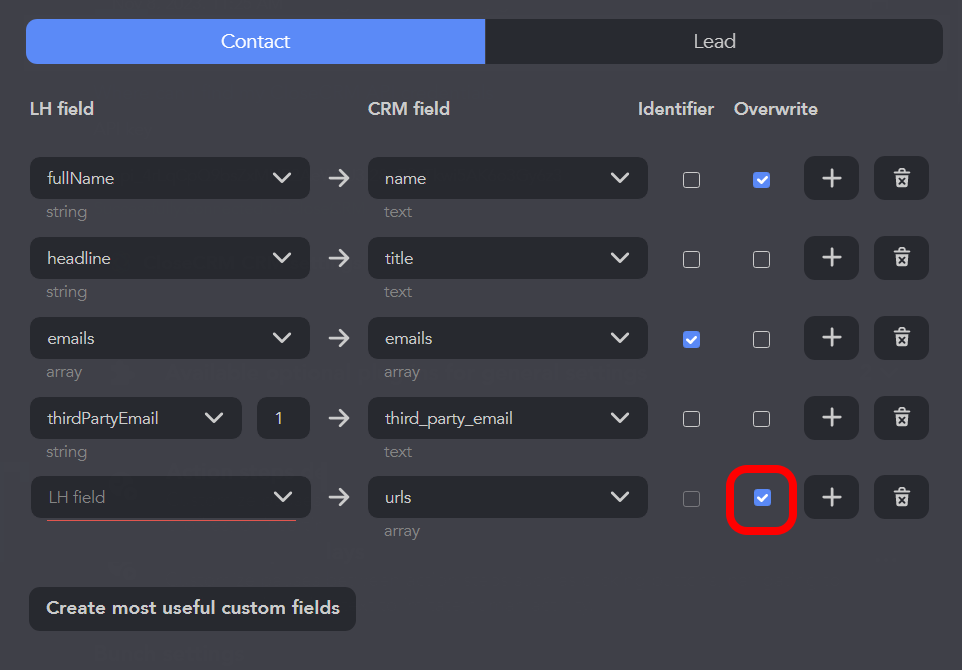
Task: Disable Identifier checkbox for emails row
Action: tap(691, 340)
